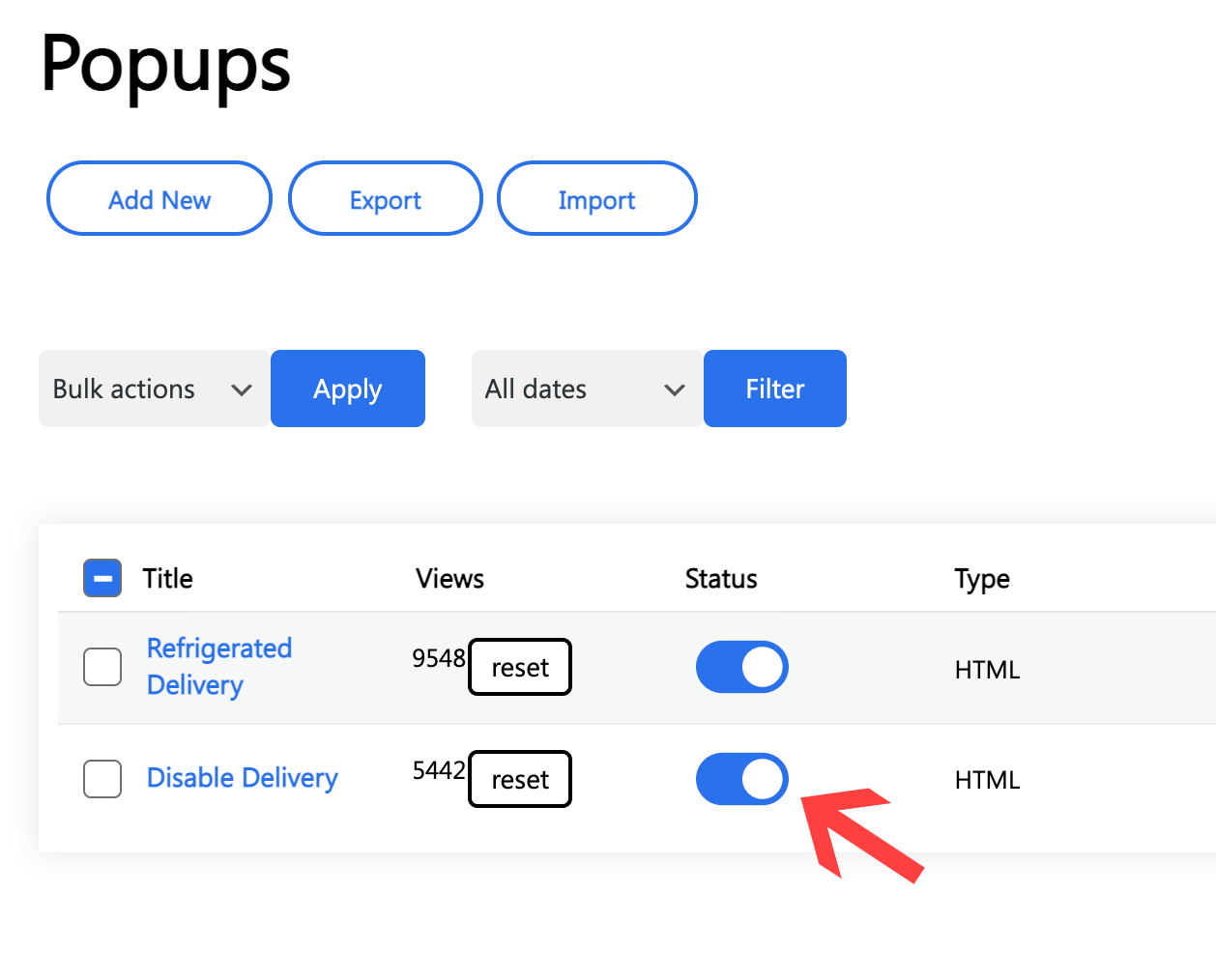Apply the selected bulk action

click(348, 389)
